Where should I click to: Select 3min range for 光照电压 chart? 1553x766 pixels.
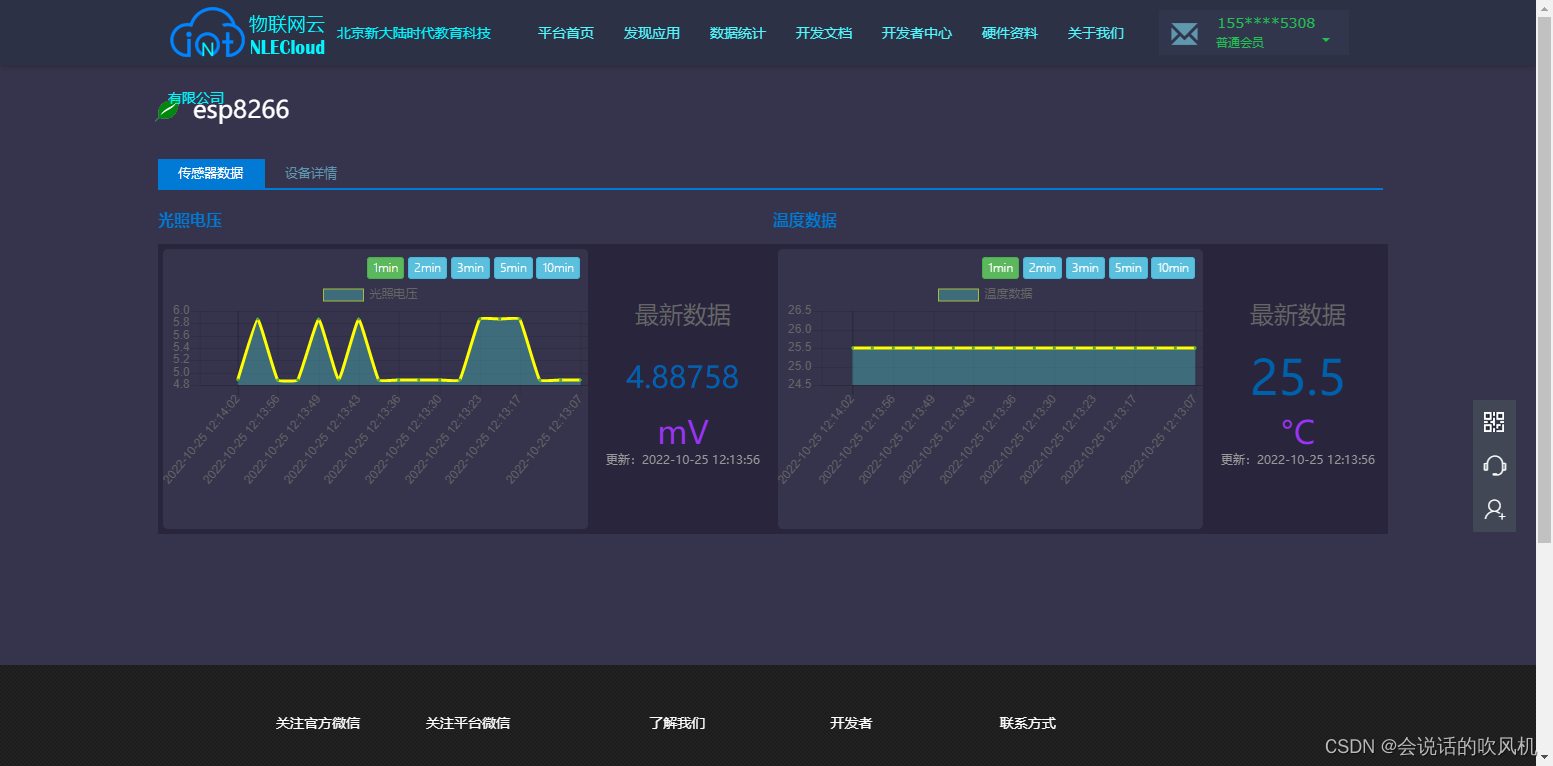[470, 268]
